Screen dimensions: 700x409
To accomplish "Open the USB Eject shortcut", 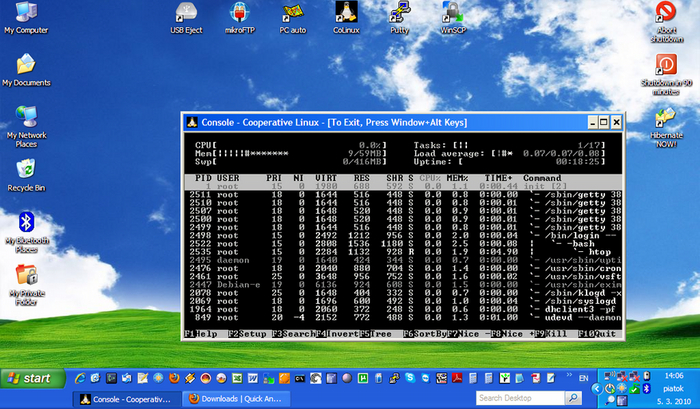I will click(x=186, y=14).
